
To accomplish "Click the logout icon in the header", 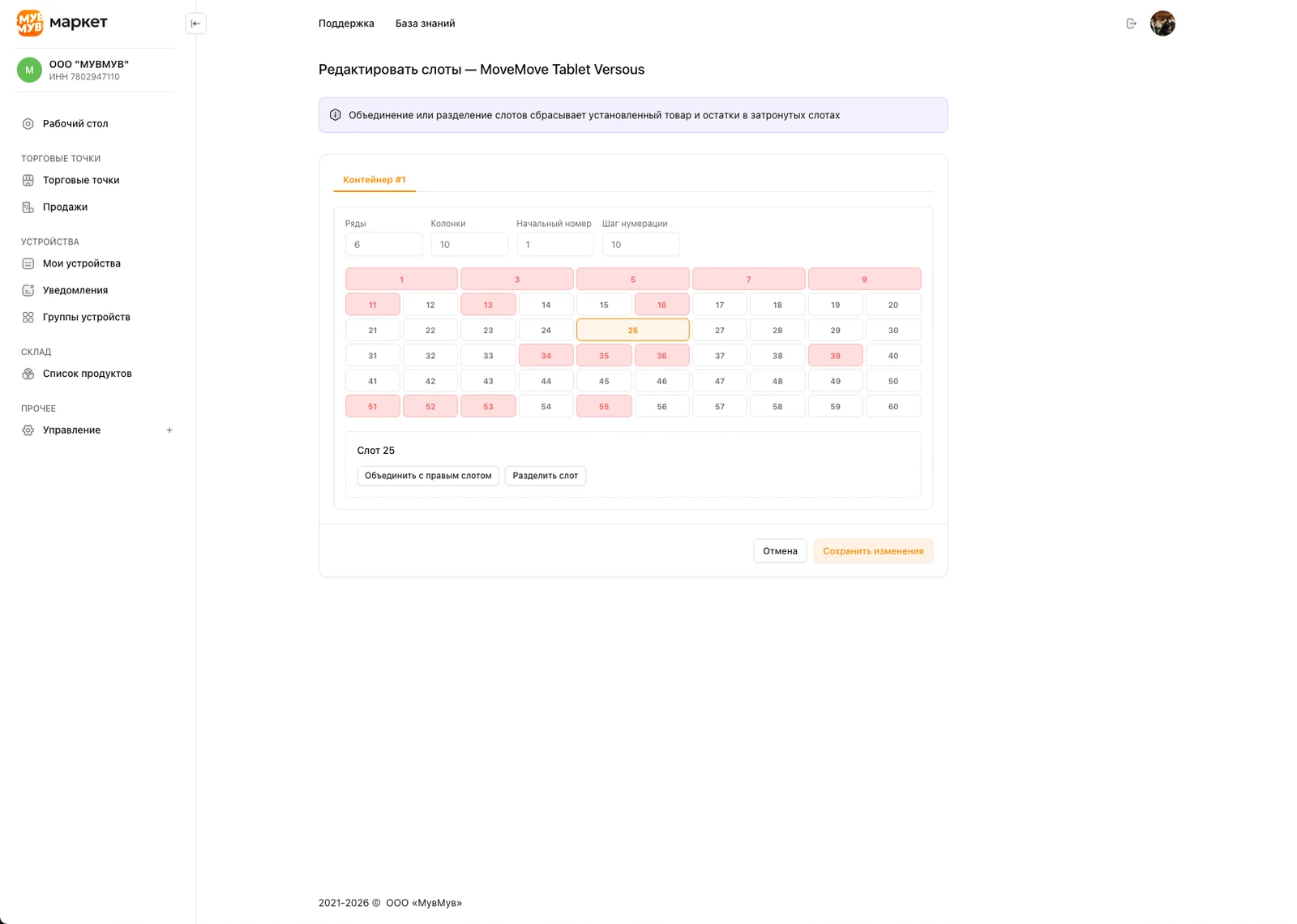I will (1131, 24).
